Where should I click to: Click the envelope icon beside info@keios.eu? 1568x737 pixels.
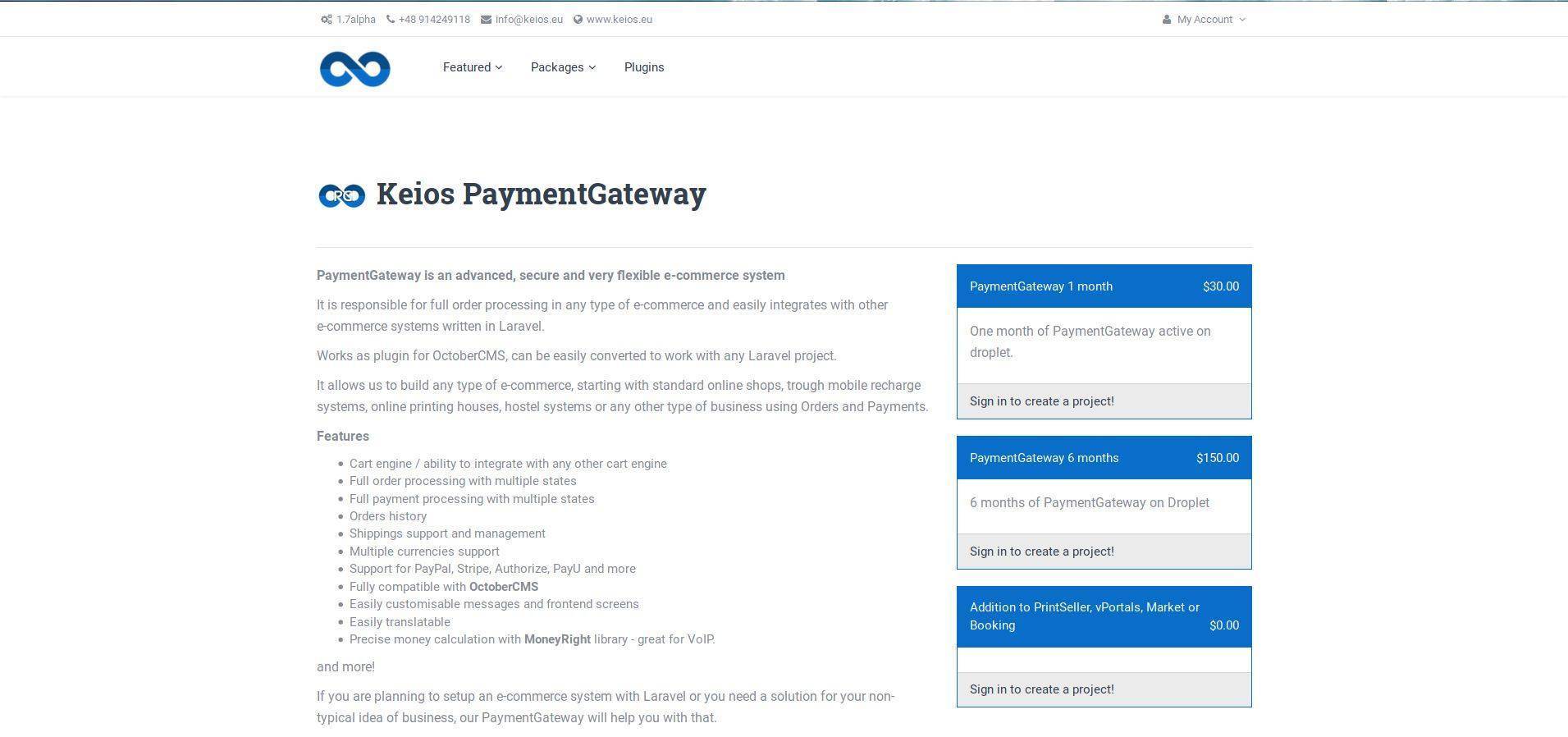(486, 20)
